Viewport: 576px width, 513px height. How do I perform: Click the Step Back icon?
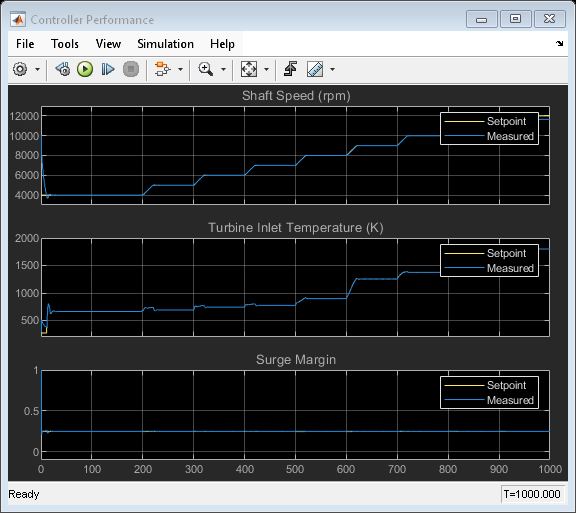[63, 69]
